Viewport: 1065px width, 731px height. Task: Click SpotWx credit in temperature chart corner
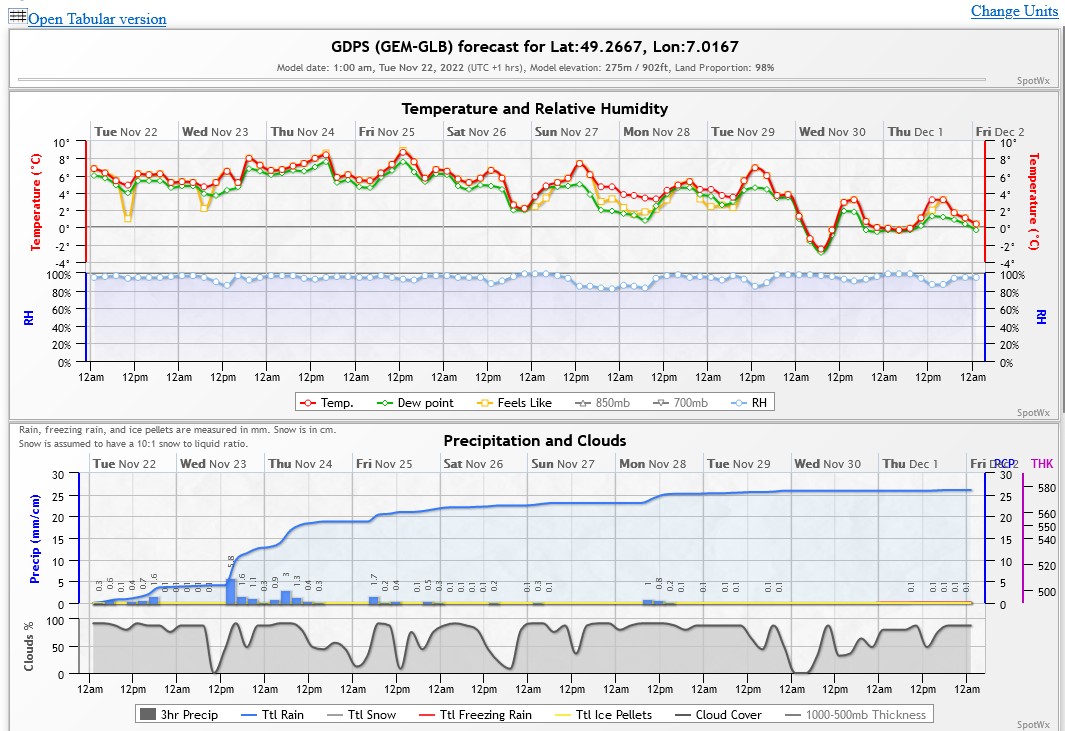(1033, 412)
